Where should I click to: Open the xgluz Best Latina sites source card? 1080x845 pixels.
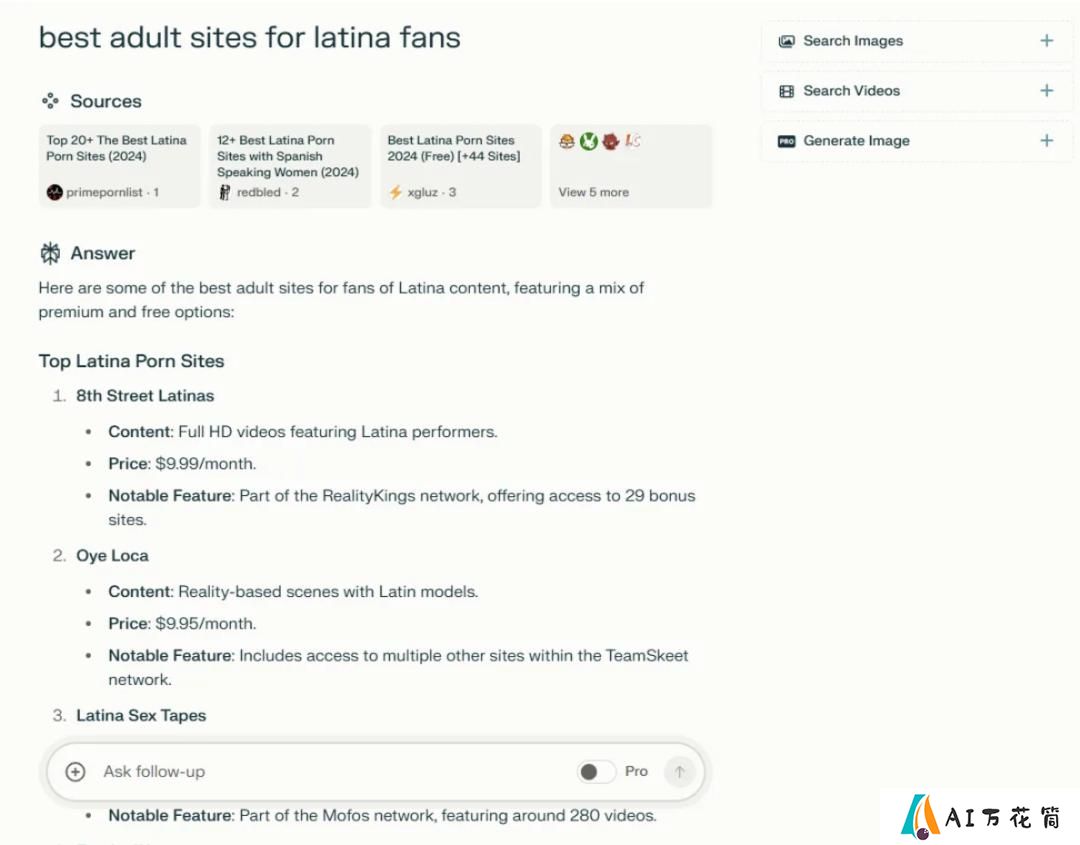coord(460,166)
